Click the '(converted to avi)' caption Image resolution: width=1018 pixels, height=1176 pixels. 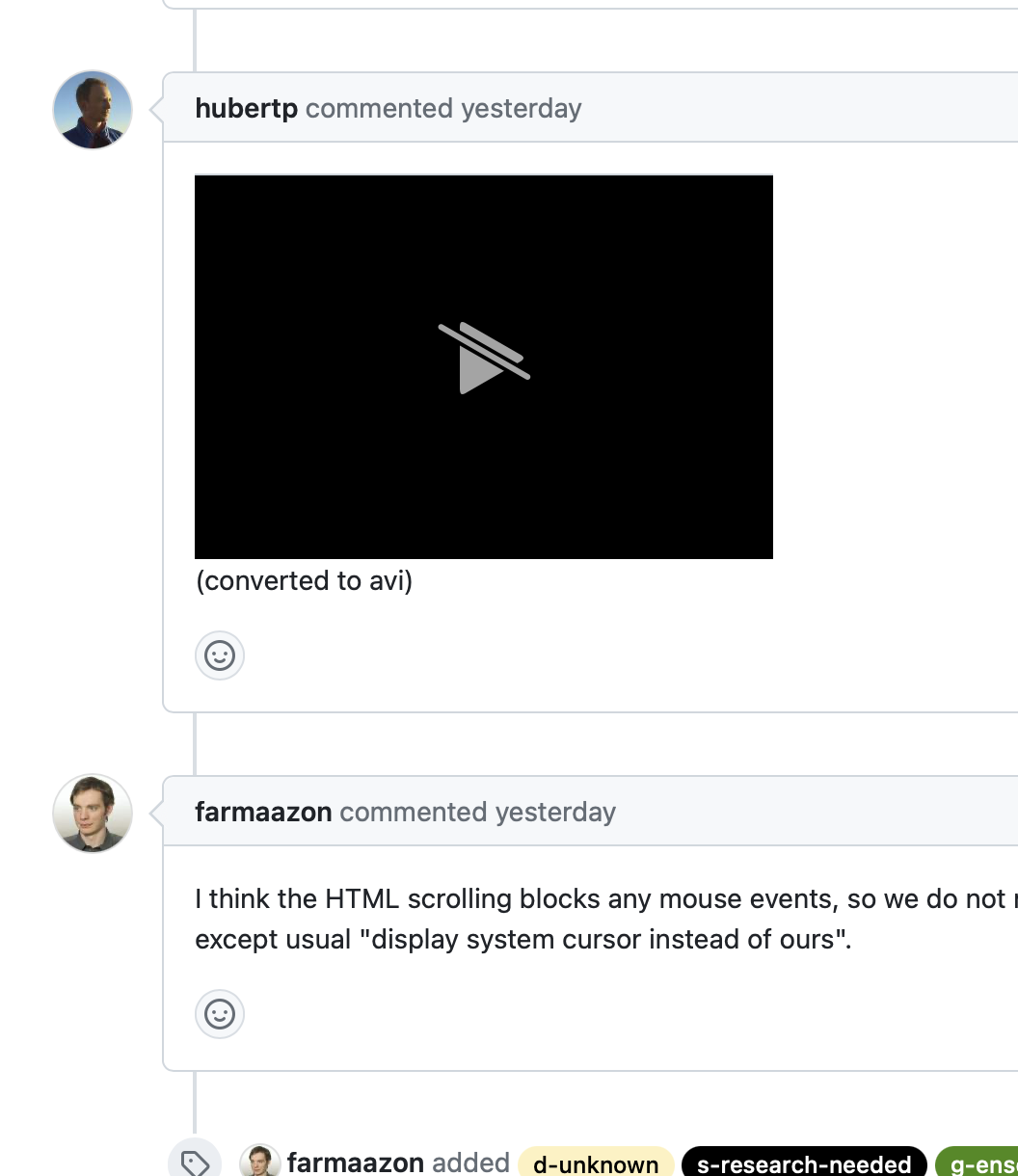click(x=304, y=580)
